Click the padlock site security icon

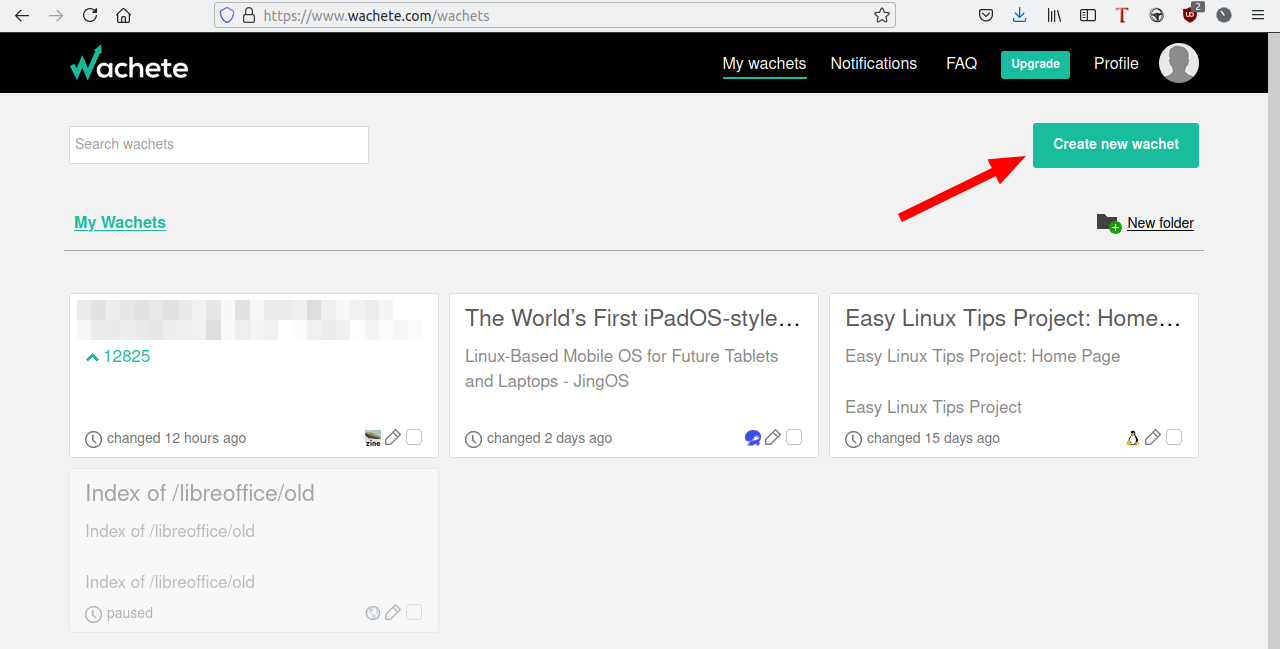[249, 15]
